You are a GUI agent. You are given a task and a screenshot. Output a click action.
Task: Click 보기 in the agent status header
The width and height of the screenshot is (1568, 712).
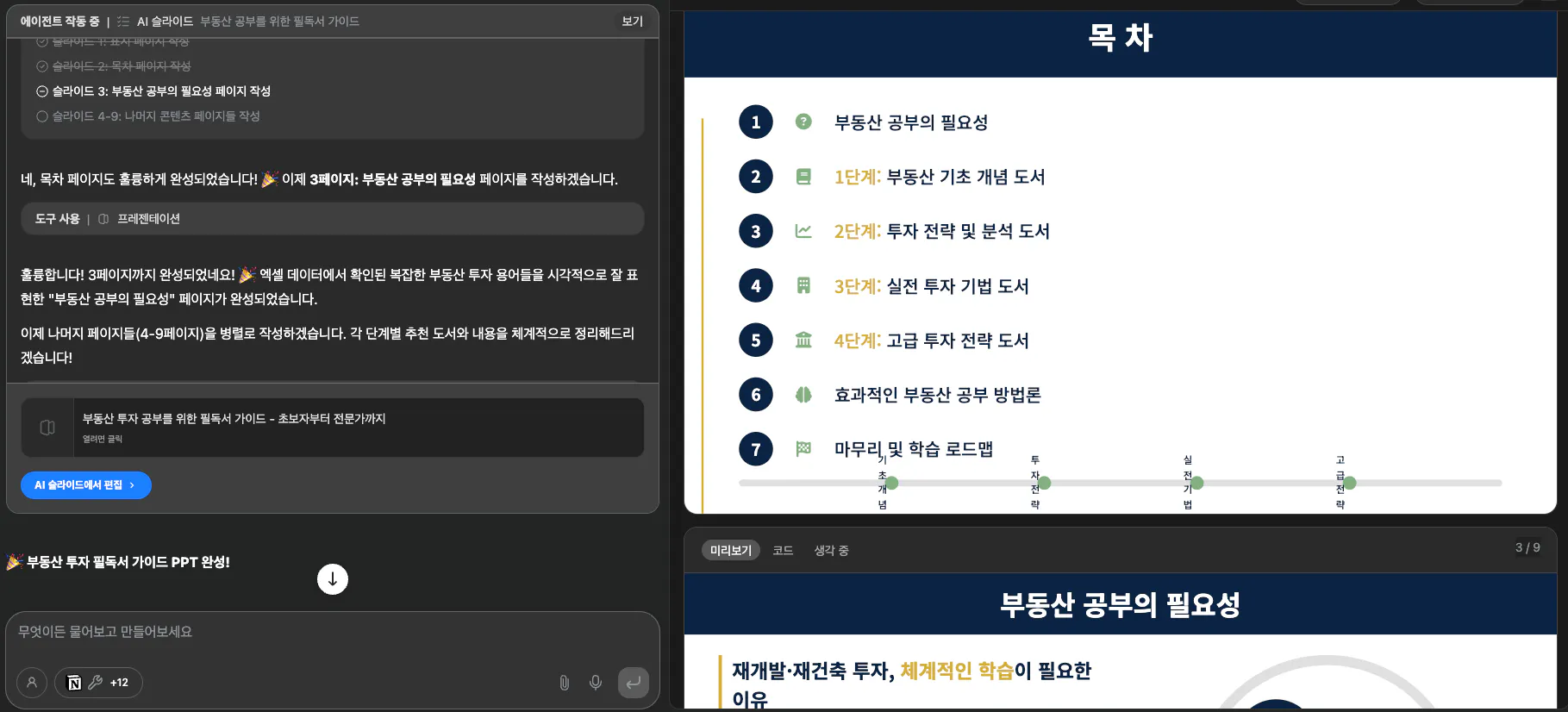point(633,22)
